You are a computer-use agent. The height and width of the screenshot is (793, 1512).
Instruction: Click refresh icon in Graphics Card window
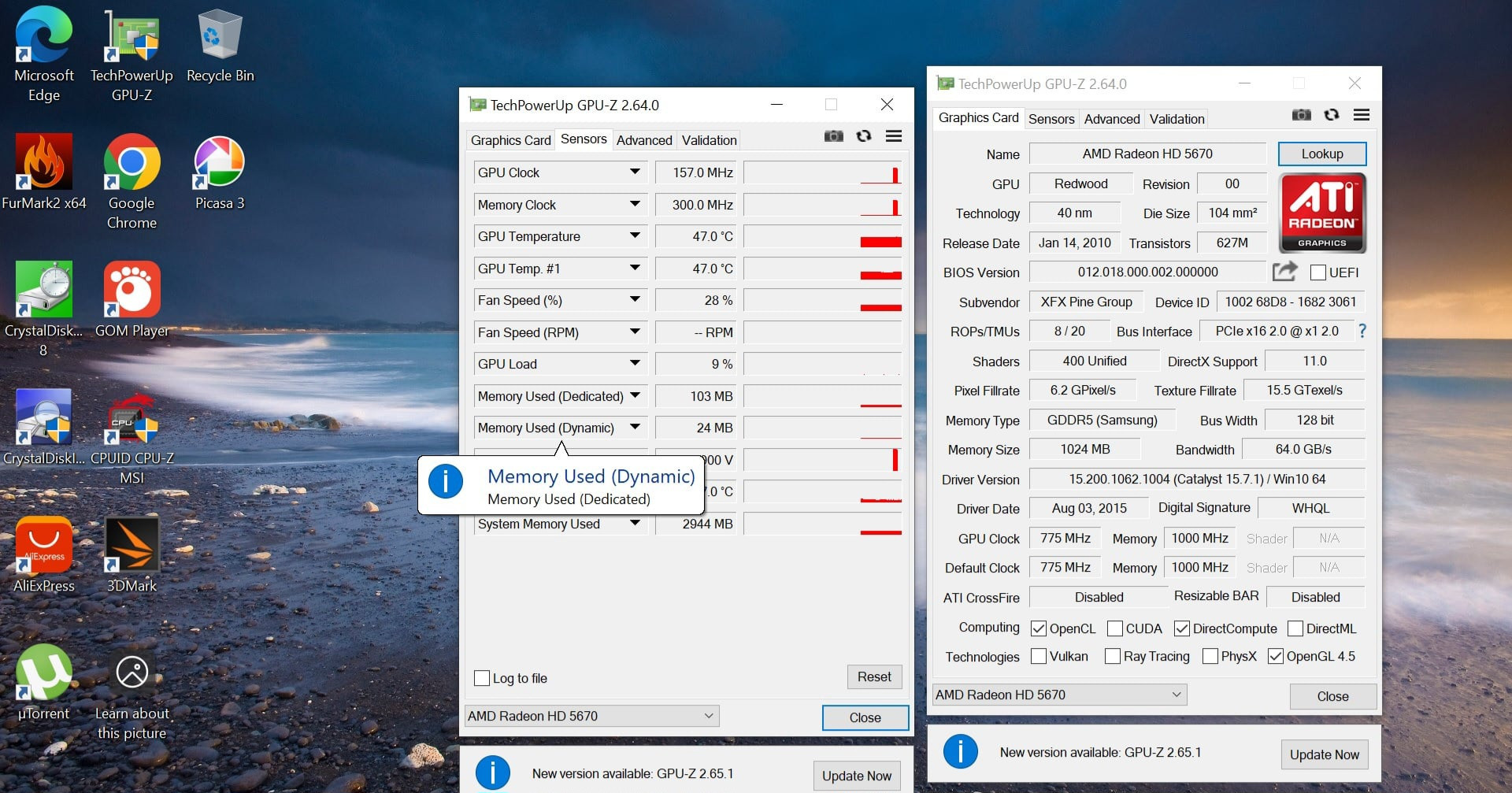1332,115
